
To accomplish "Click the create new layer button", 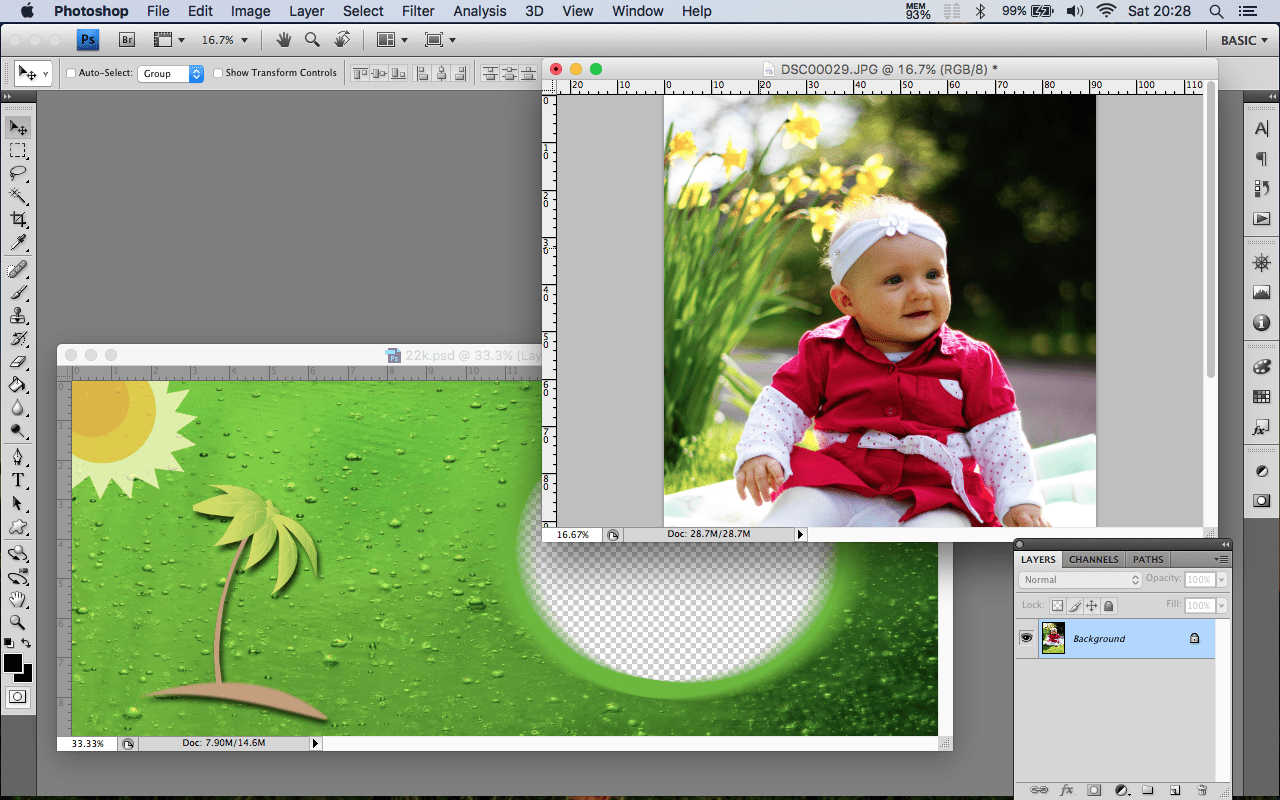I will 1175,790.
